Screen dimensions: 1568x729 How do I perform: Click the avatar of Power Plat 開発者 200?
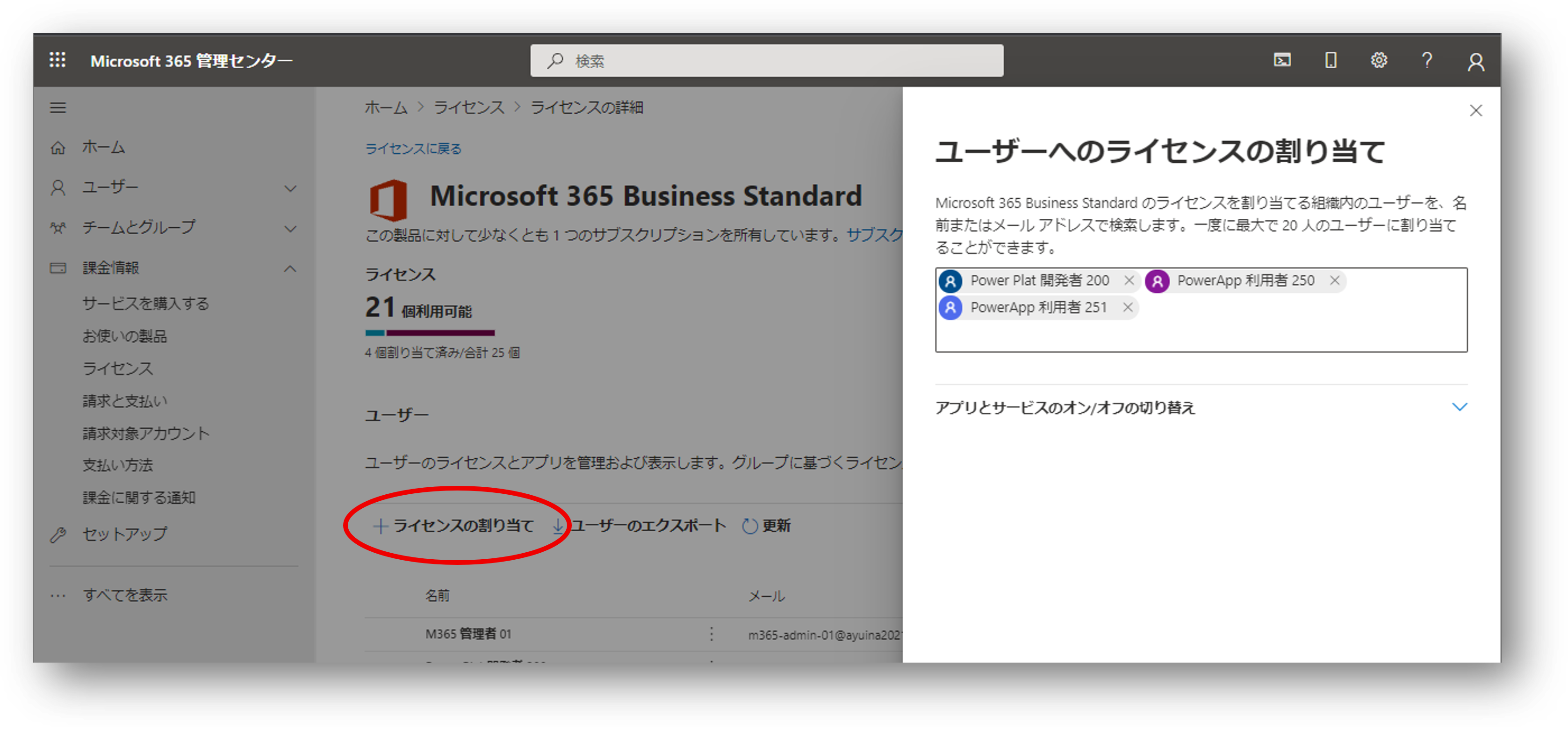(950, 281)
